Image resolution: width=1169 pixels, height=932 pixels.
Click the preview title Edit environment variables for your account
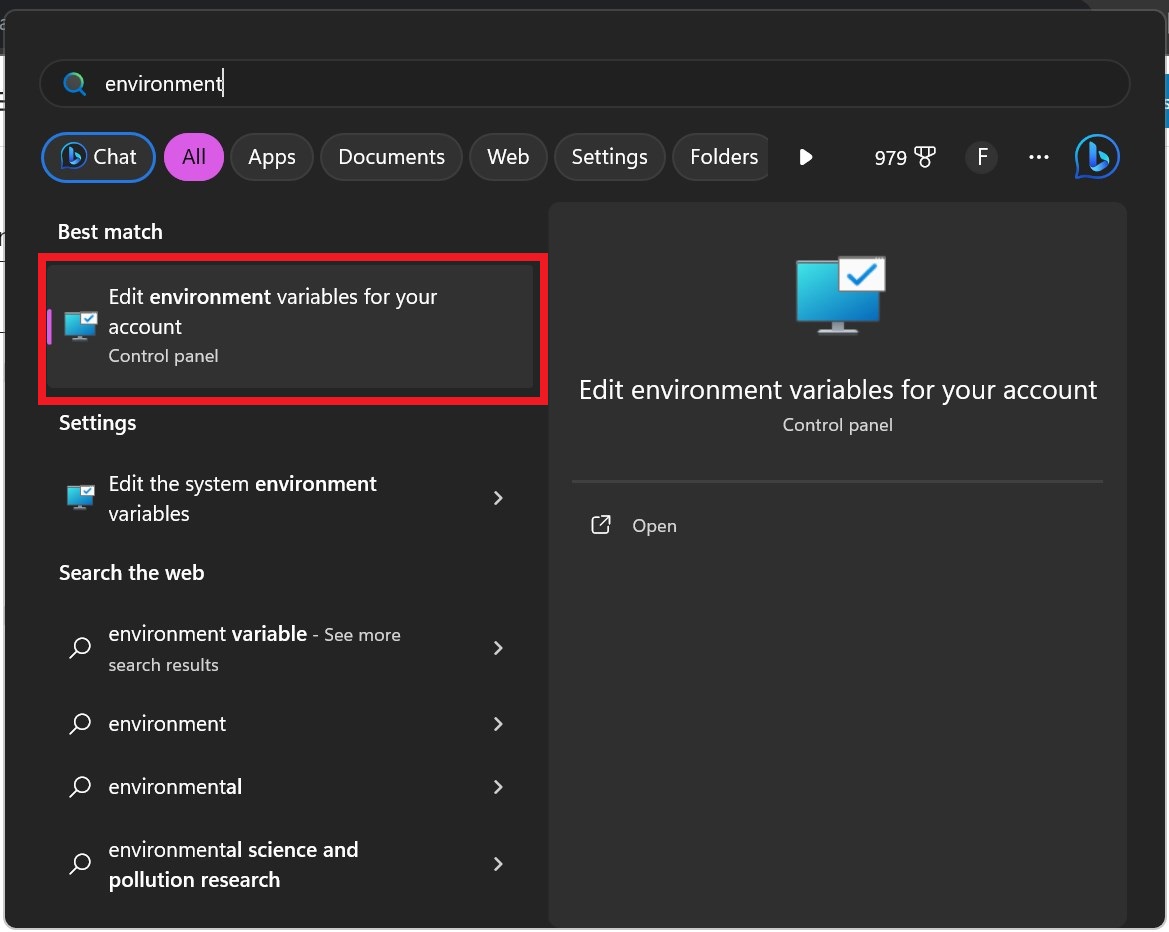pos(837,390)
